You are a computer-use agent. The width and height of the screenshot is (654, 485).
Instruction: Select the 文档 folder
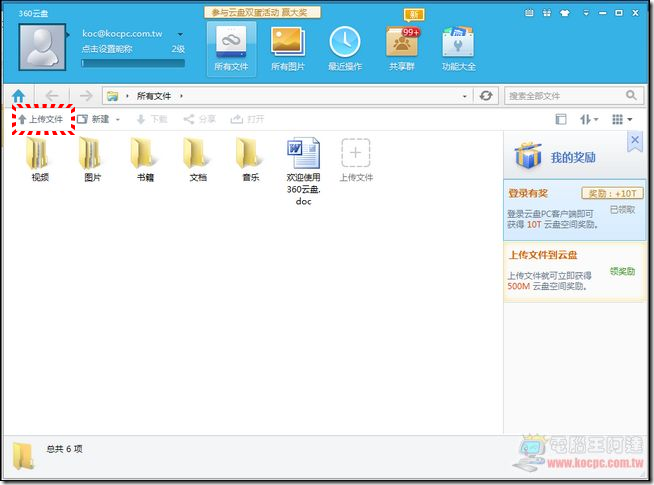[x=198, y=160]
